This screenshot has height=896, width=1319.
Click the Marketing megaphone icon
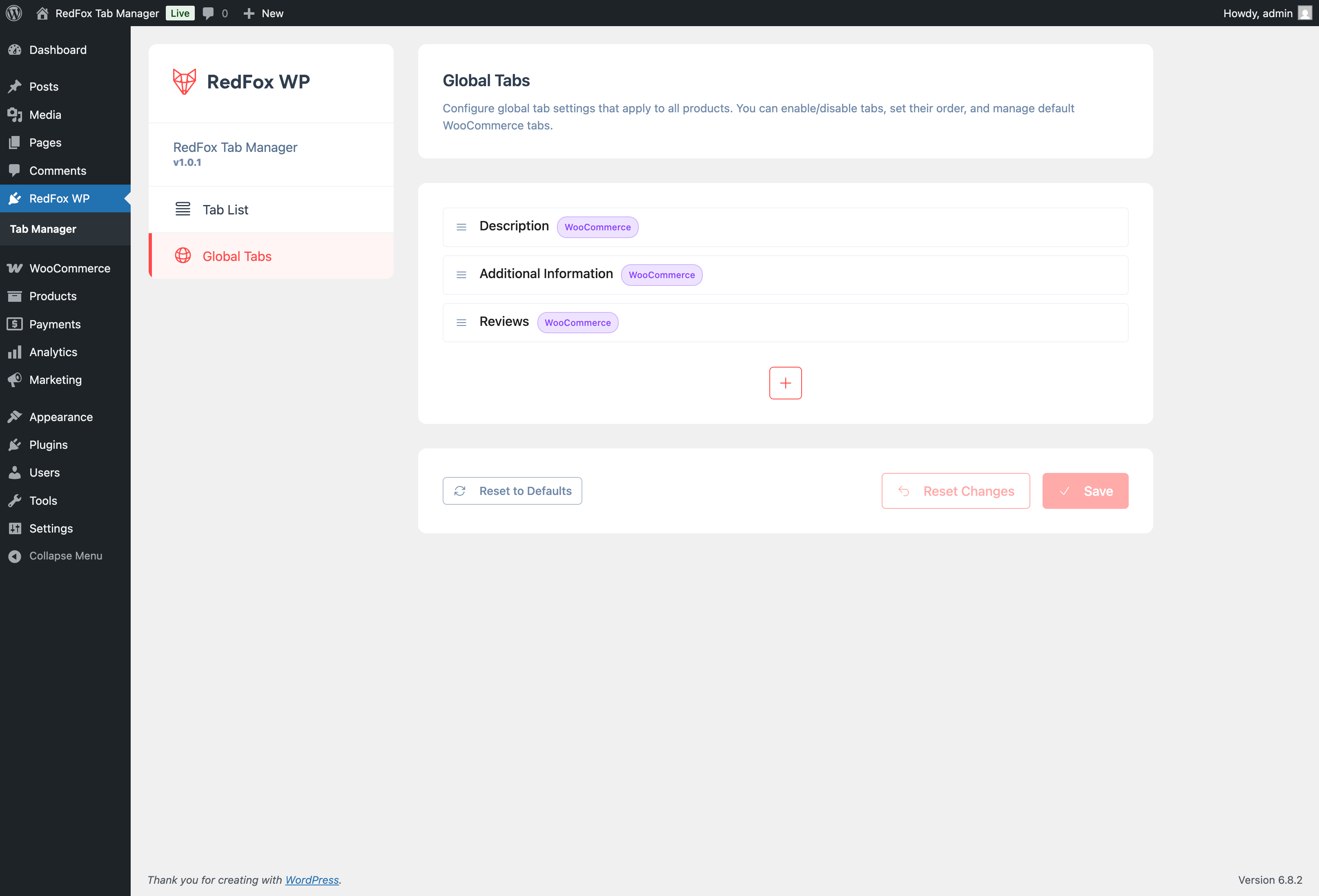pyautogui.click(x=15, y=380)
